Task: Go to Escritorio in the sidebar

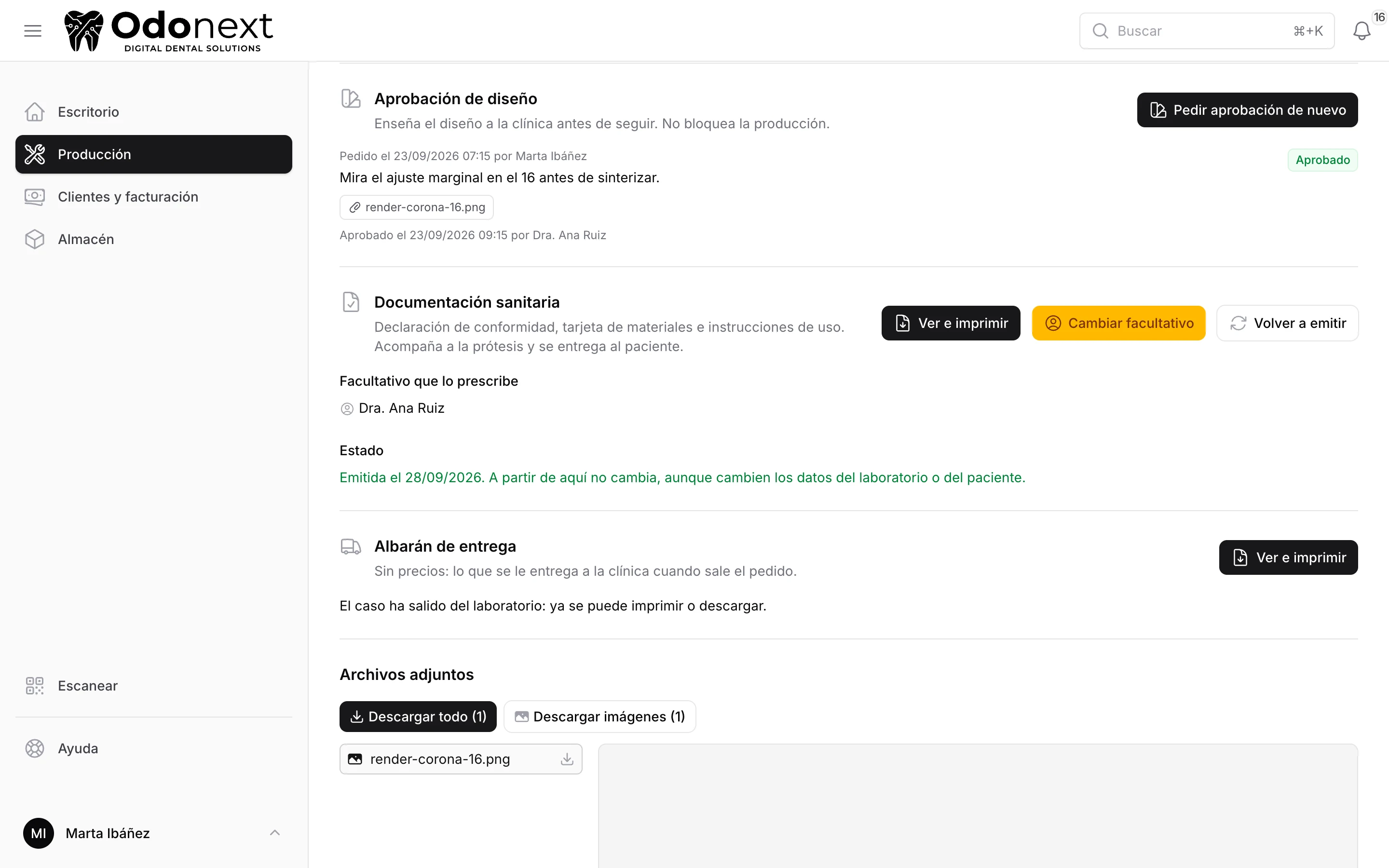Action: coord(154,112)
